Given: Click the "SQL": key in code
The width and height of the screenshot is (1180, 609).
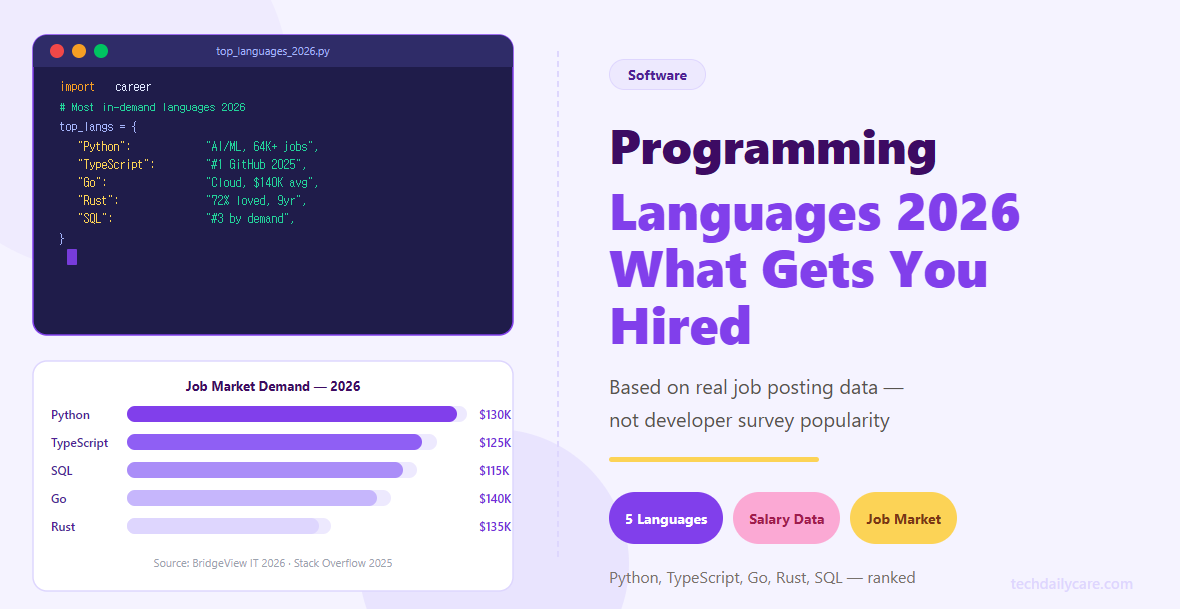Looking at the screenshot, I should tap(95, 218).
